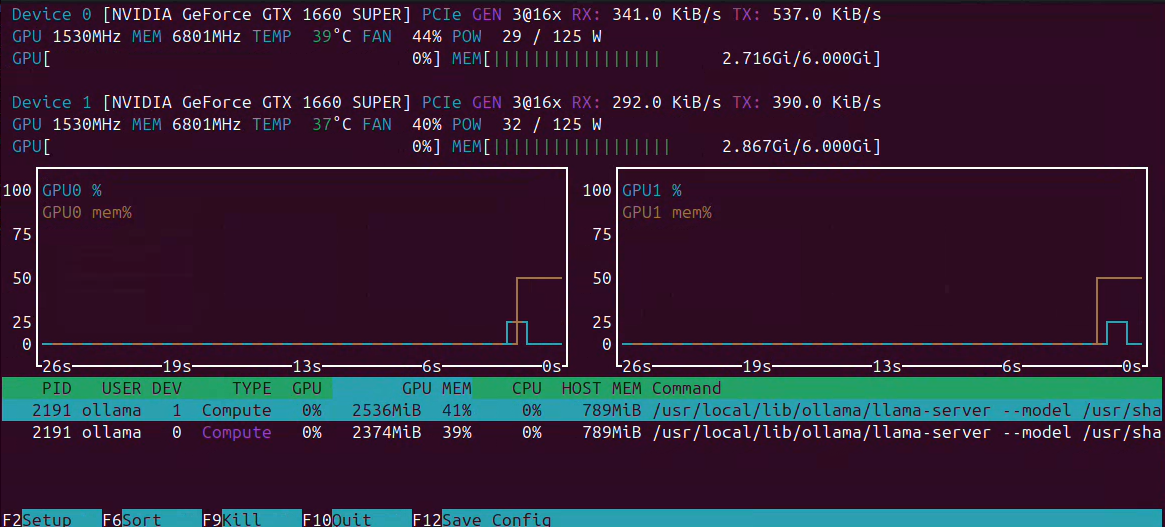The width and height of the screenshot is (1165, 527).
Task: Click the CPU column header
Action: click(526, 388)
